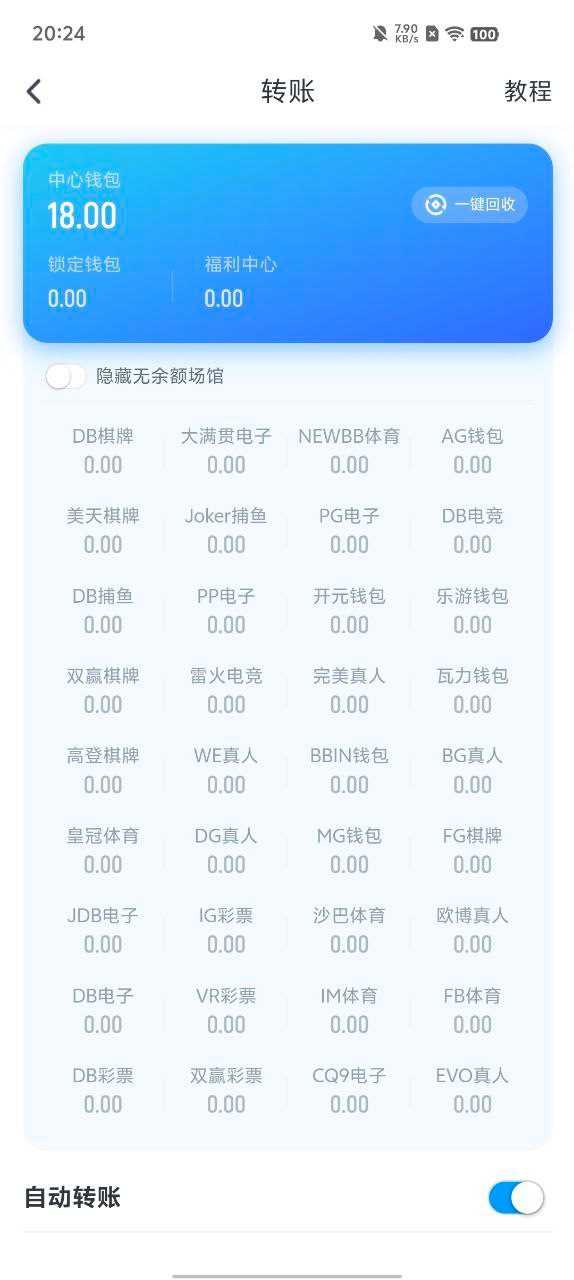The image size is (574, 1280).
Task: Tap the Wi-Fi status icon
Action: (x=455, y=33)
